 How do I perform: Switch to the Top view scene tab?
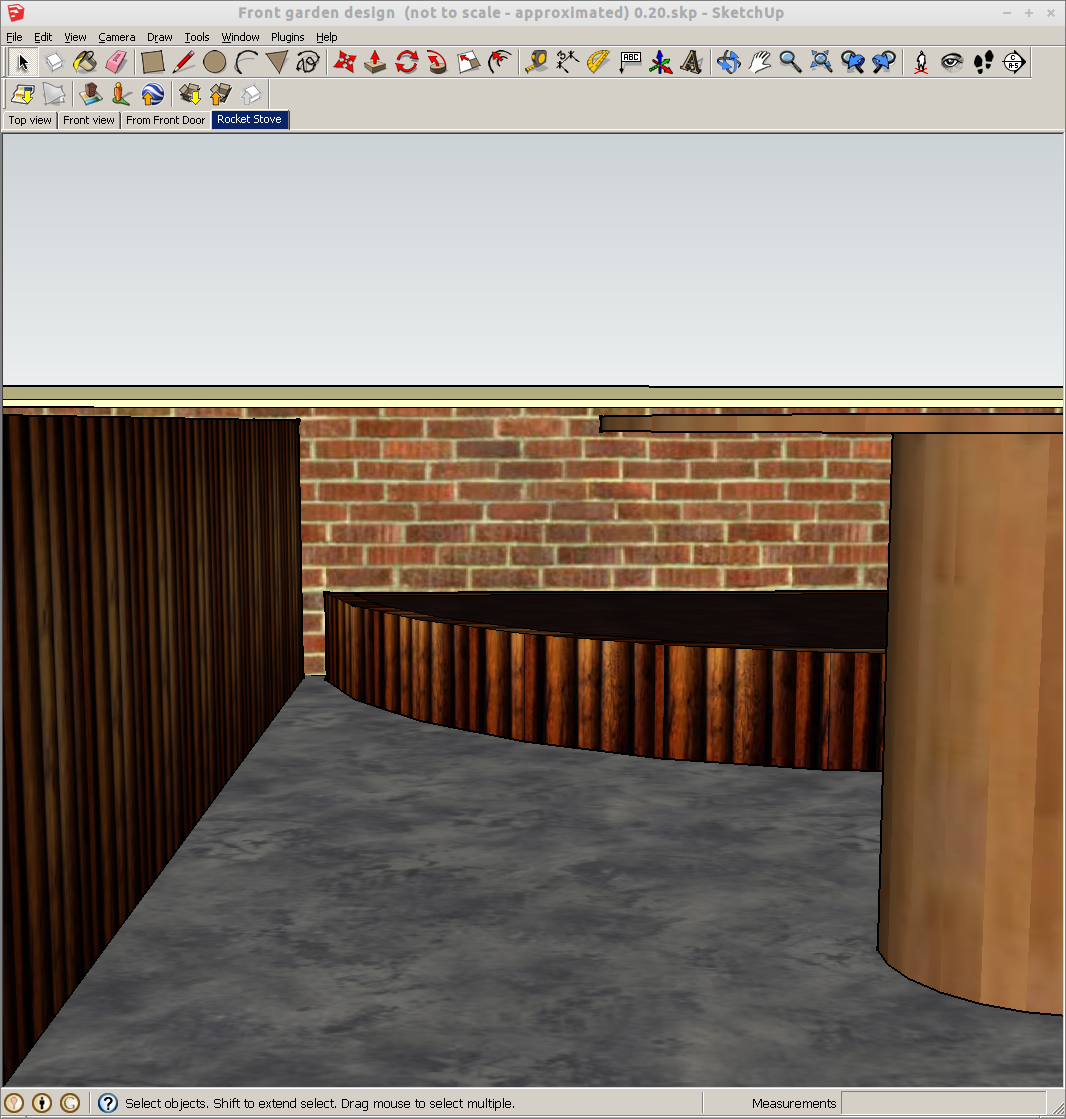pyautogui.click(x=30, y=120)
